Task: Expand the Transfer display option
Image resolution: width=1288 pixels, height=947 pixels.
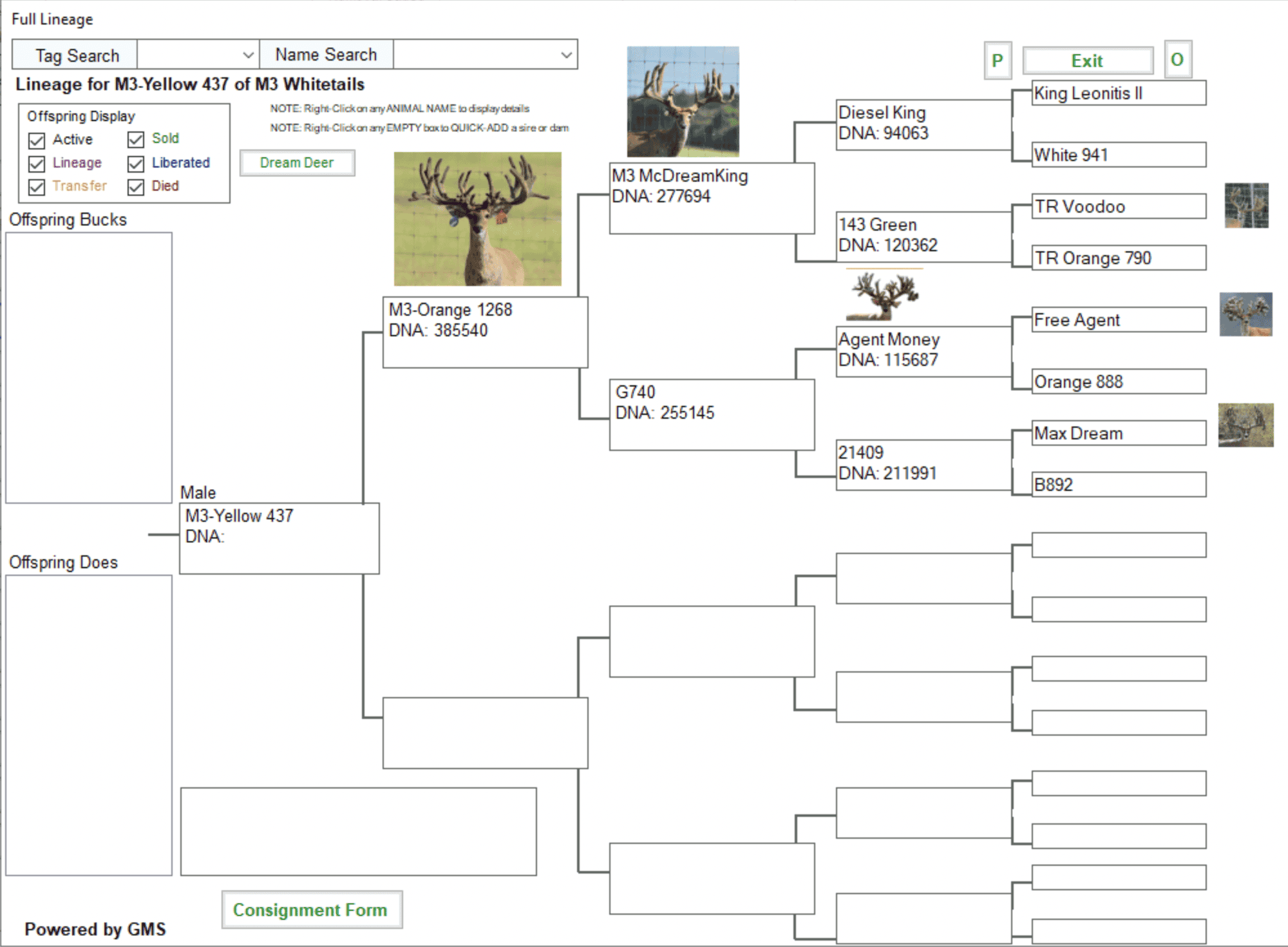Action: click(x=35, y=187)
